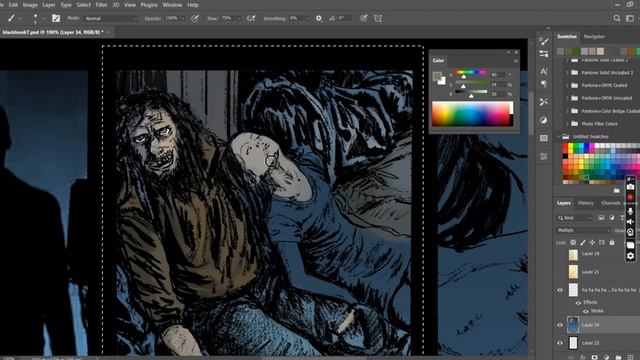Click add layer style fx button
The image size is (640, 360).
tap(584, 357)
